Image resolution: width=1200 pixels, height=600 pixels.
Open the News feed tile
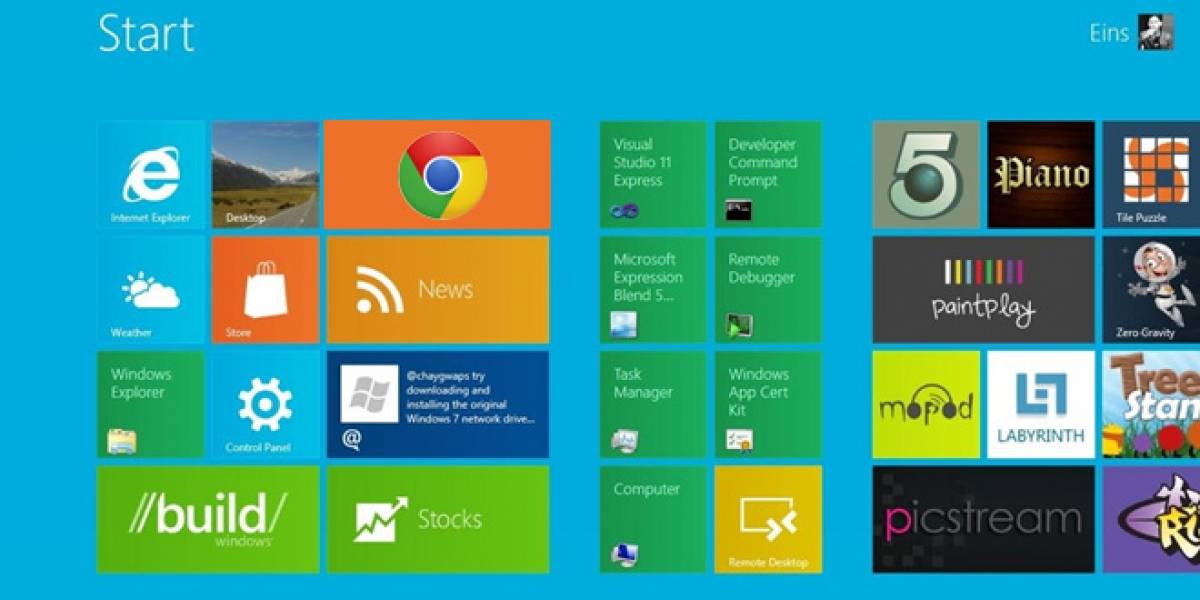coord(438,290)
